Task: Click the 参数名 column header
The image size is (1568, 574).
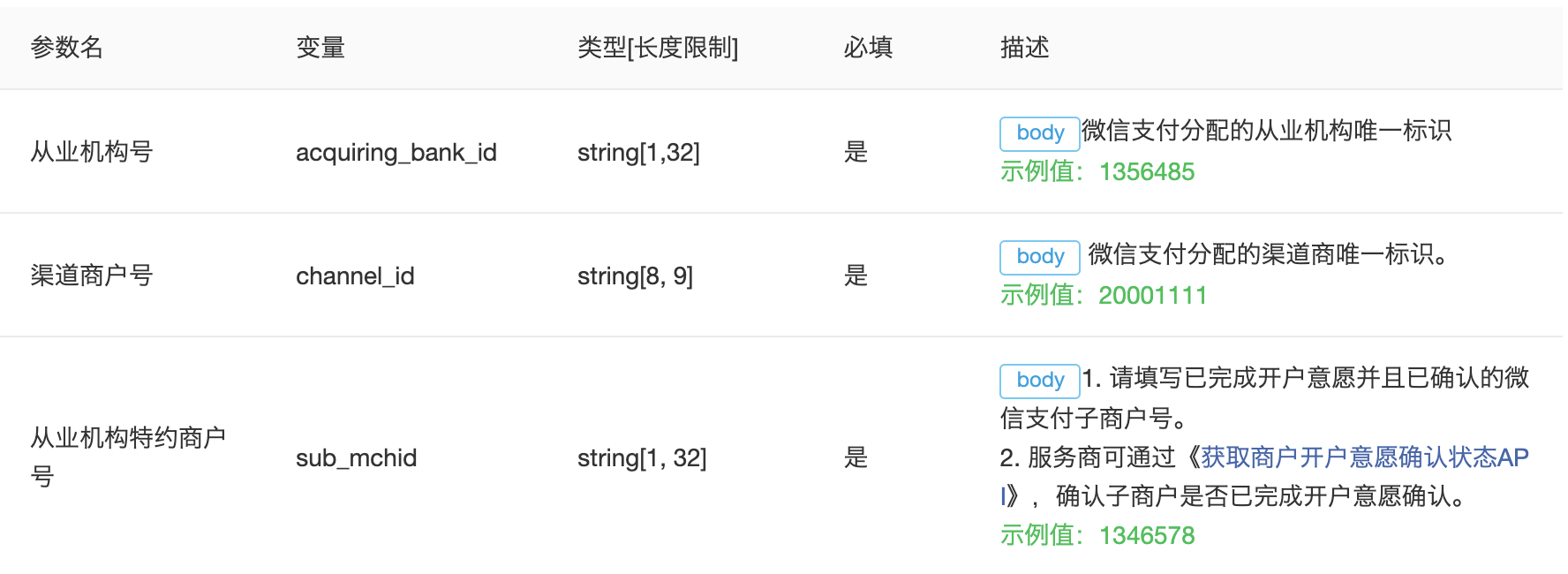Action: pyautogui.click(x=67, y=47)
